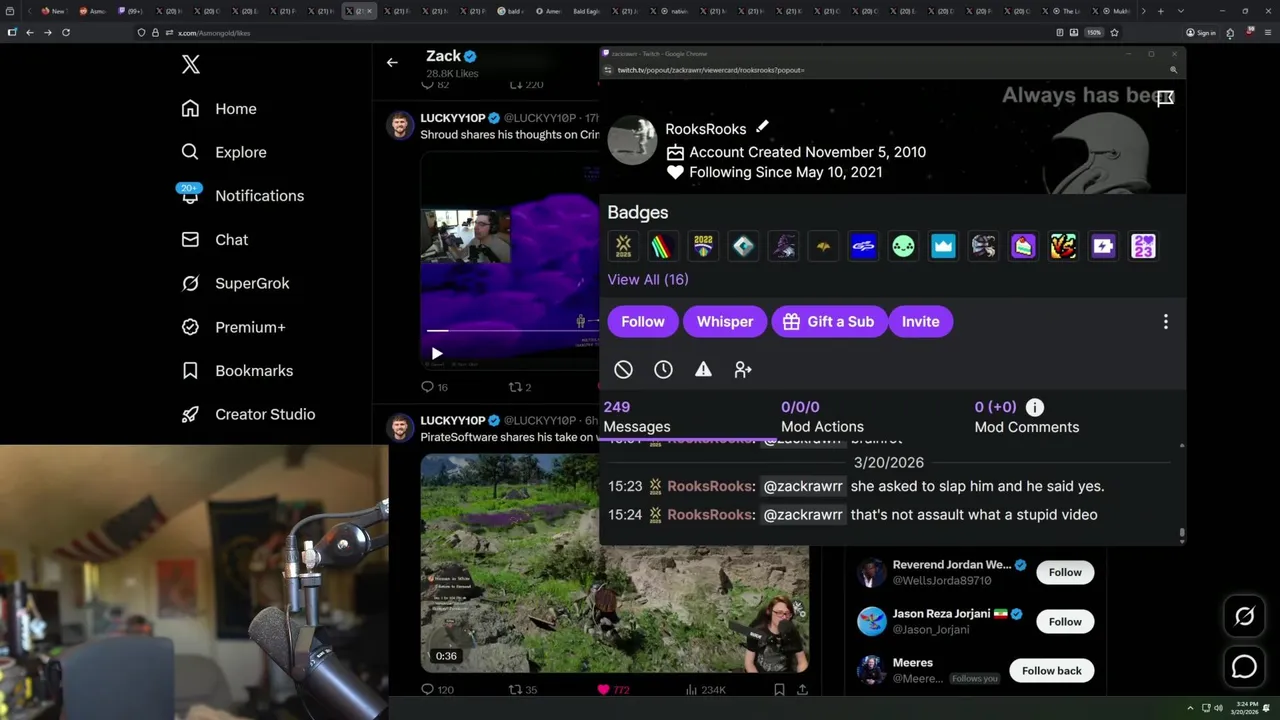Click the battery charge badge
1280x720 pixels.
[x=1104, y=246]
